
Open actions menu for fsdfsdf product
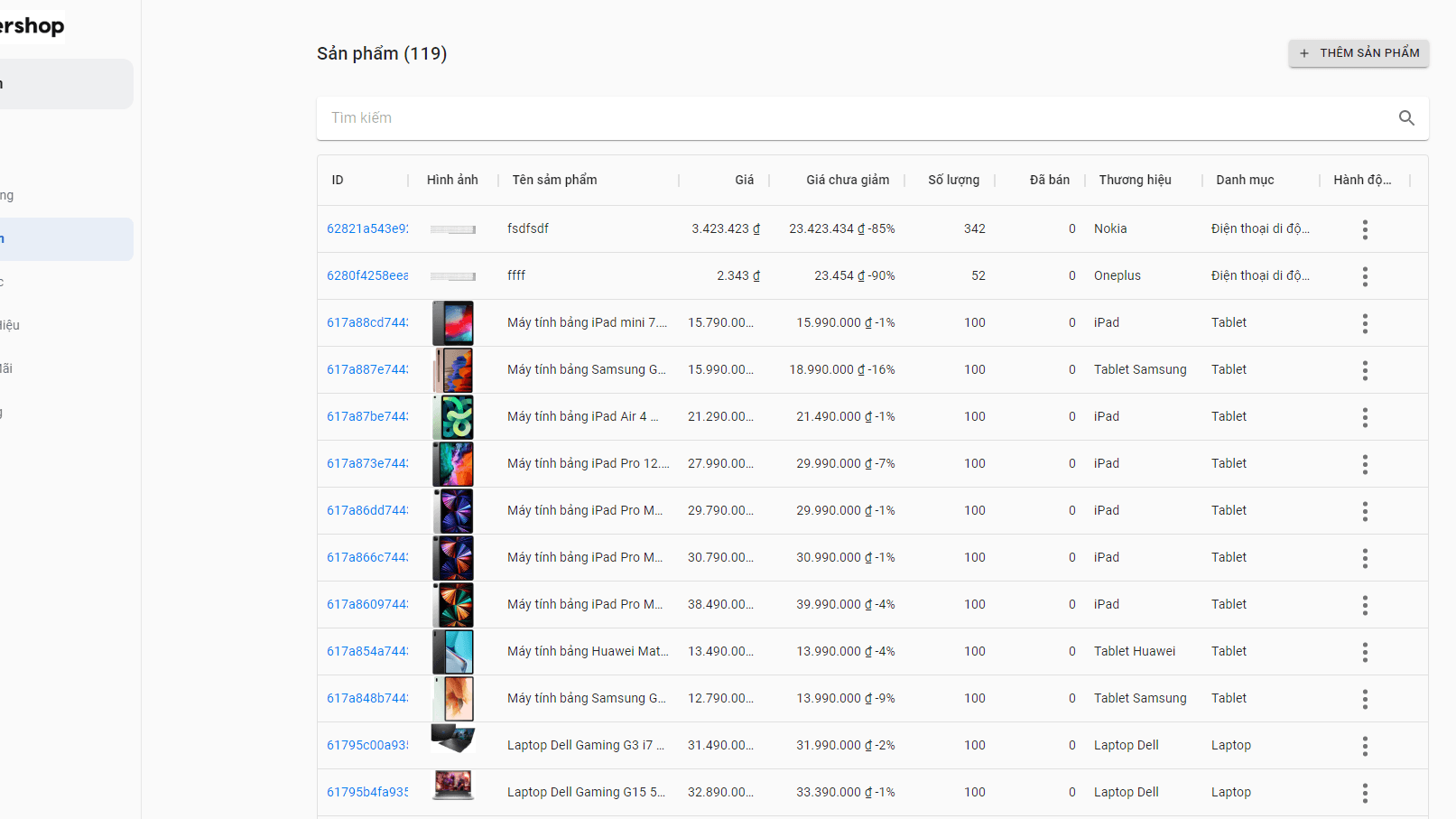click(1364, 229)
